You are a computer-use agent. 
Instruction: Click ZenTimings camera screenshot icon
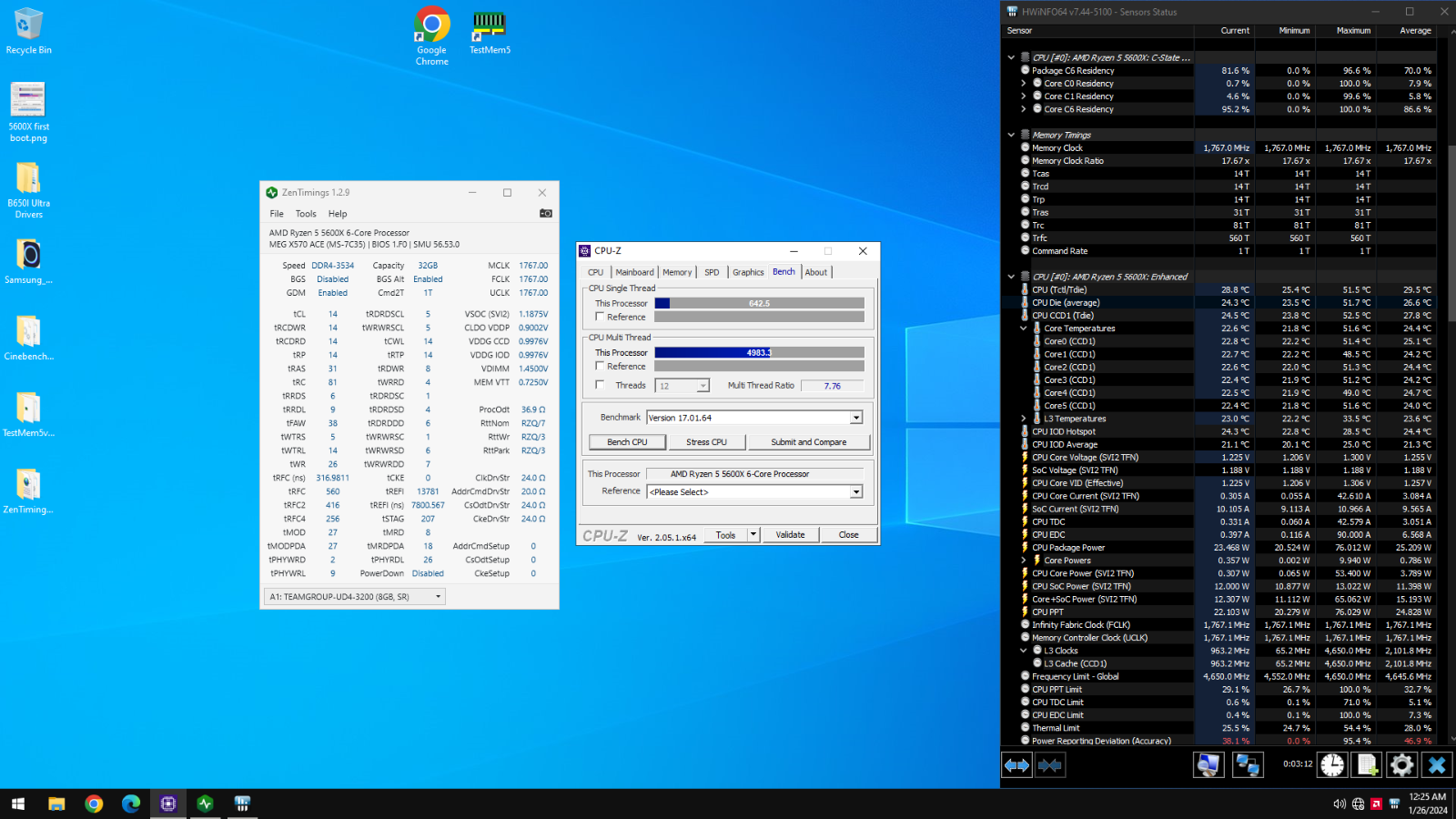click(x=546, y=213)
